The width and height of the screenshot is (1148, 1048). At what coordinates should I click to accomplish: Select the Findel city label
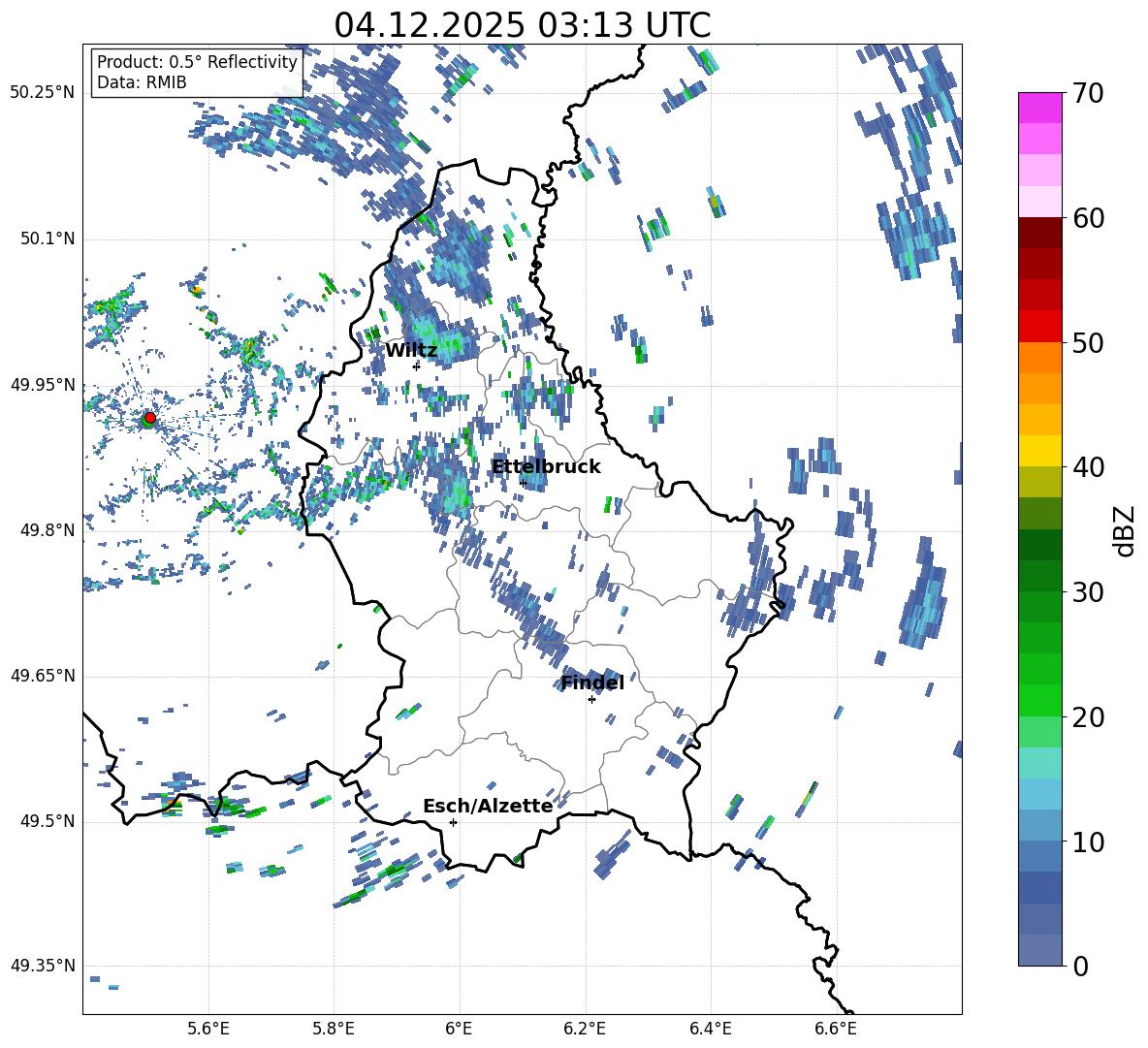(592, 683)
